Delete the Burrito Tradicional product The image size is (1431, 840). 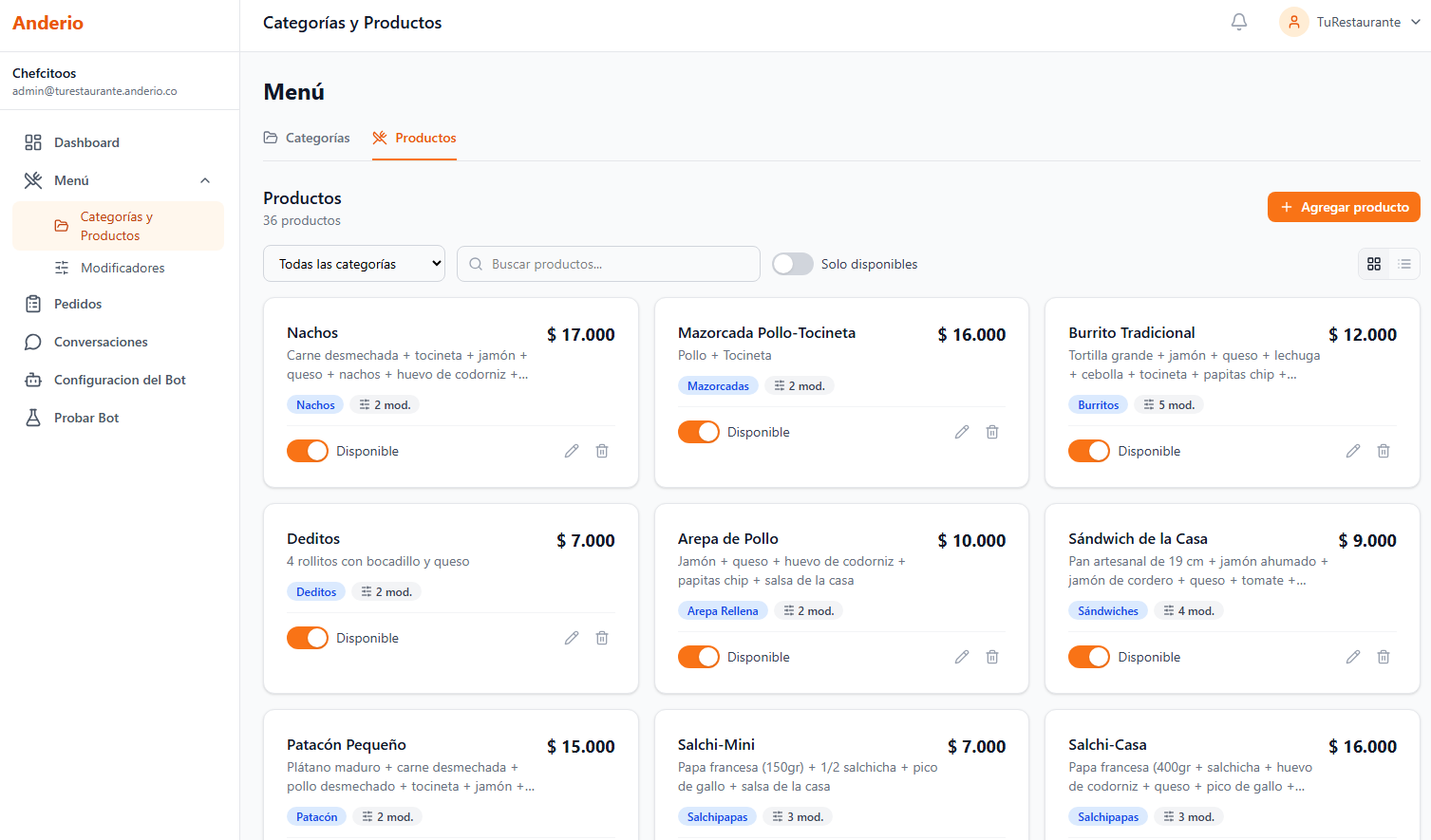tap(1384, 451)
